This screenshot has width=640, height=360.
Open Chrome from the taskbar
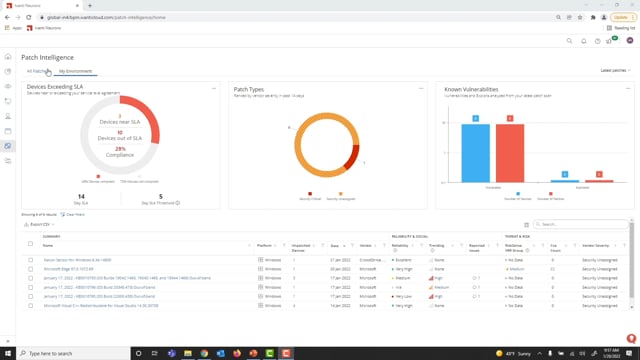coord(204,353)
